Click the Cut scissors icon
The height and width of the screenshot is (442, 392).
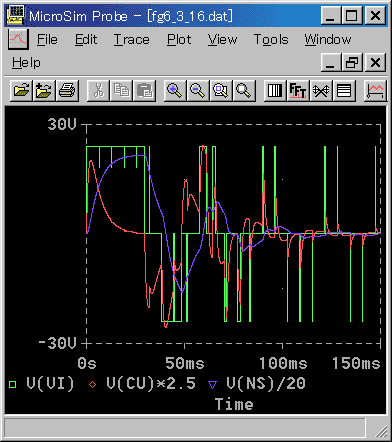(x=98, y=90)
